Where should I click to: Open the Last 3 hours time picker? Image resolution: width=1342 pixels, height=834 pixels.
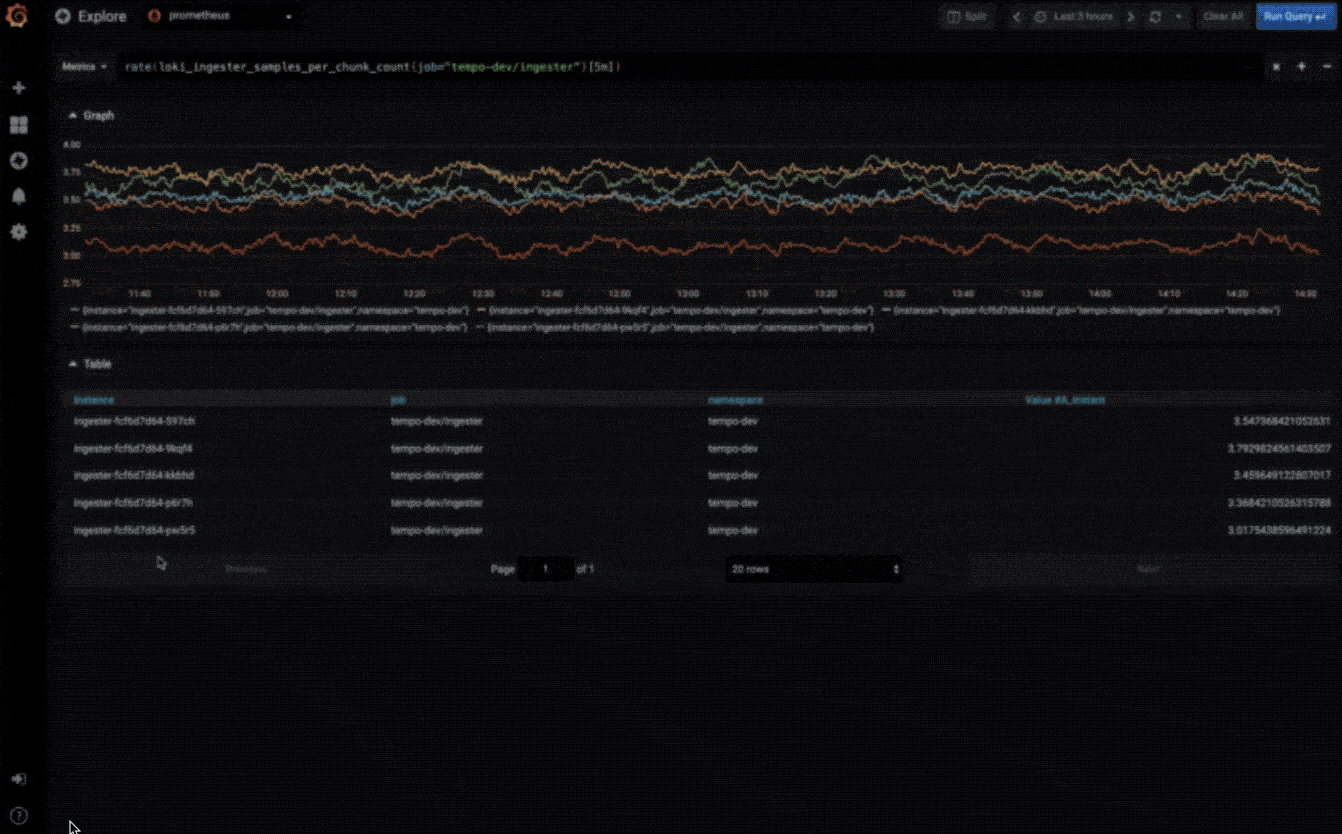tap(1074, 17)
